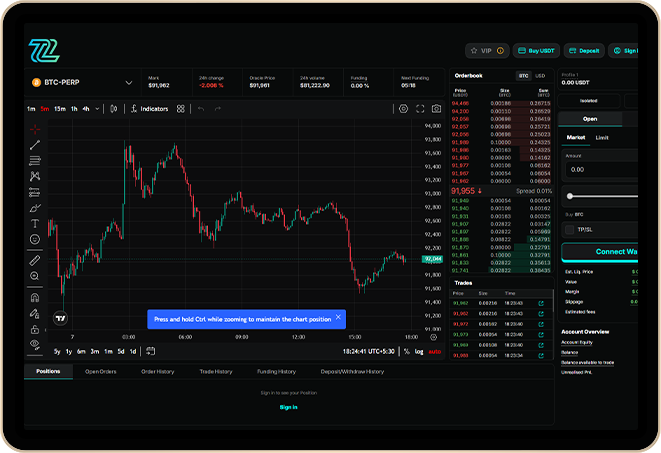Click the TradingView logo on chart
Screen dimensions: 661x453
[61, 318]
